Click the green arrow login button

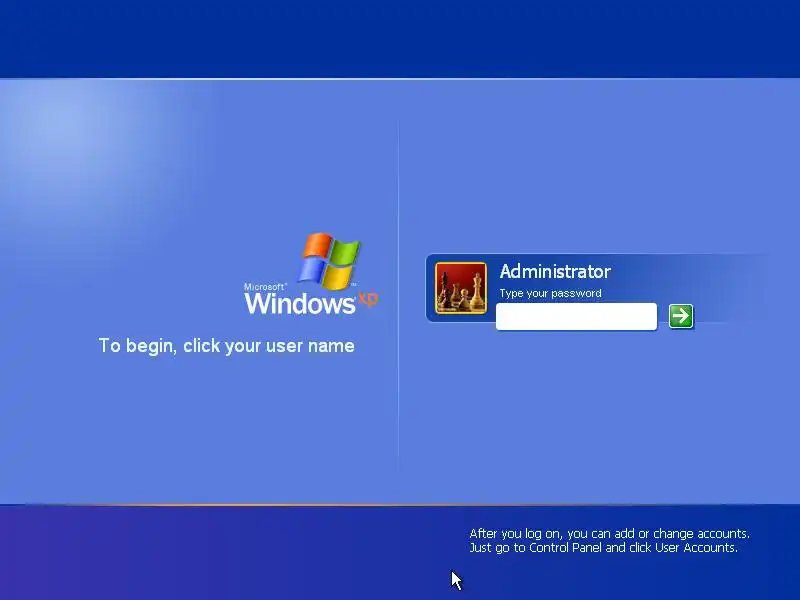click(x=681, y=316)
